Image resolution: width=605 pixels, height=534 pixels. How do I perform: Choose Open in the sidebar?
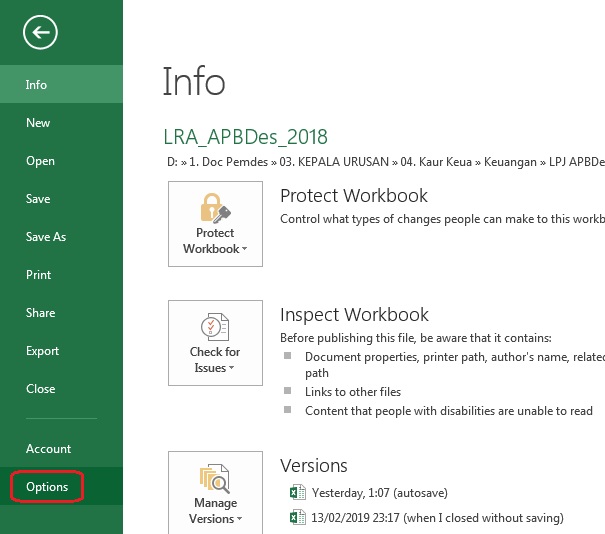pyautogui.click(x=61, y=161)
